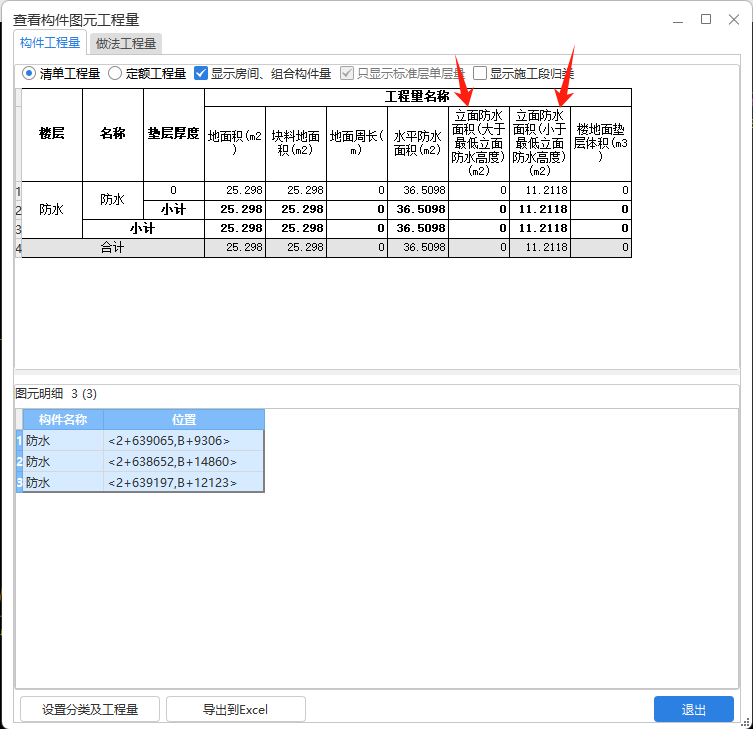Click the 设置分类及工程量 button

click(x=90, y=709)
